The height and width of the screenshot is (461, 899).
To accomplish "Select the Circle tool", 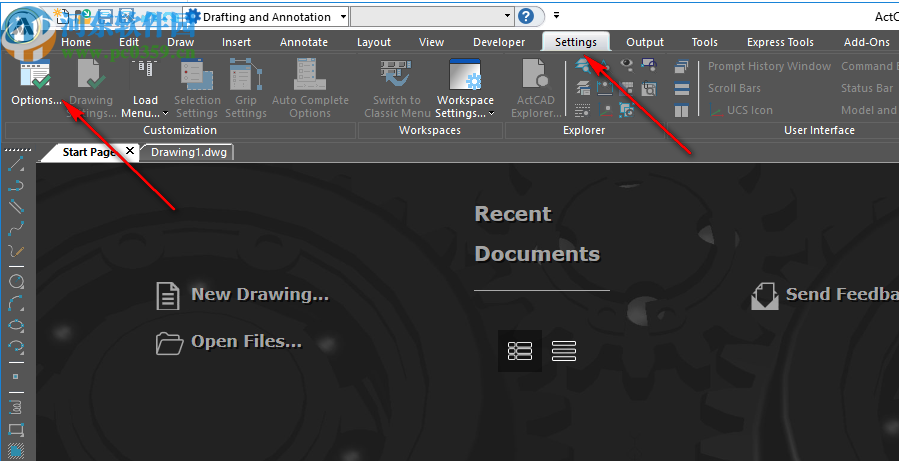I will pos(16,280).
